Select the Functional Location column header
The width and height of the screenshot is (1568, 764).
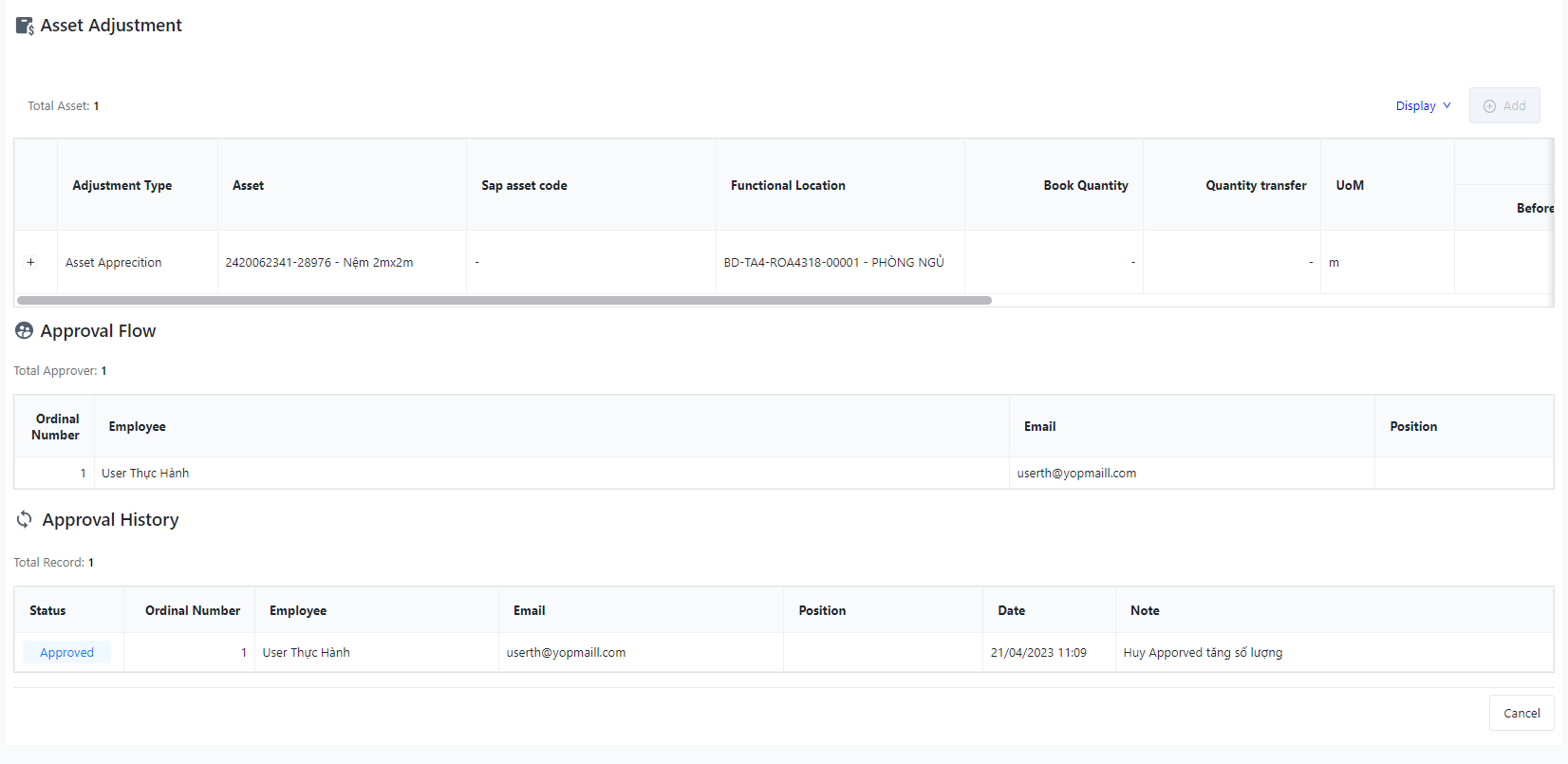[788, 186]
